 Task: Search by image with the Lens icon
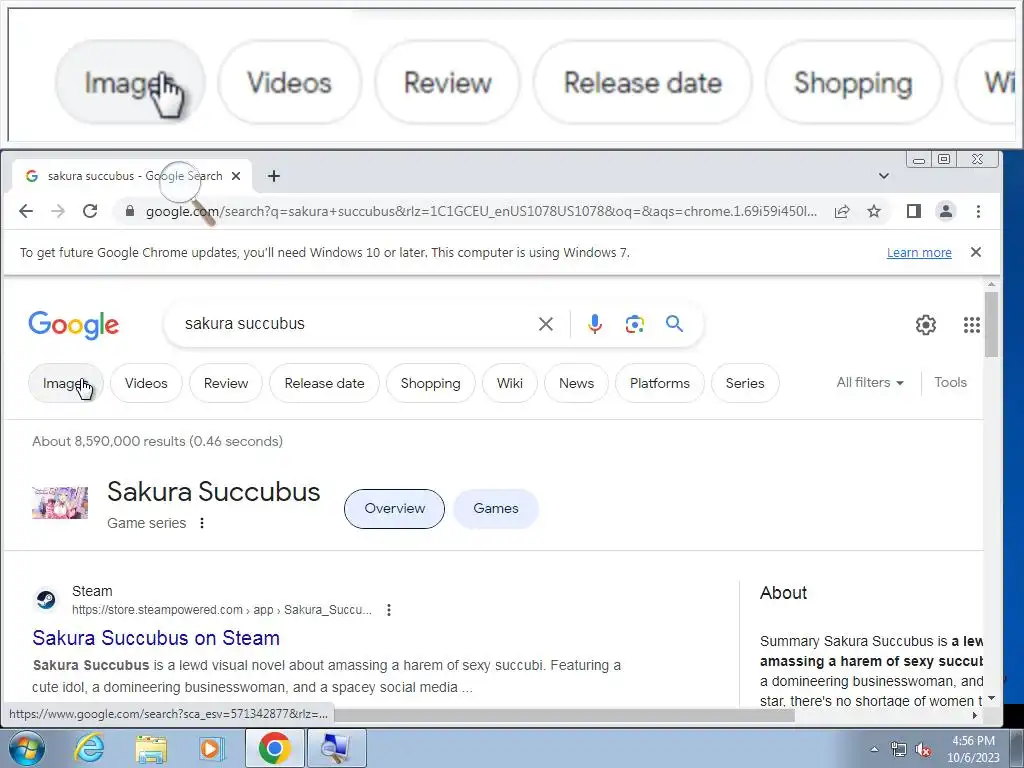[635, 324]
